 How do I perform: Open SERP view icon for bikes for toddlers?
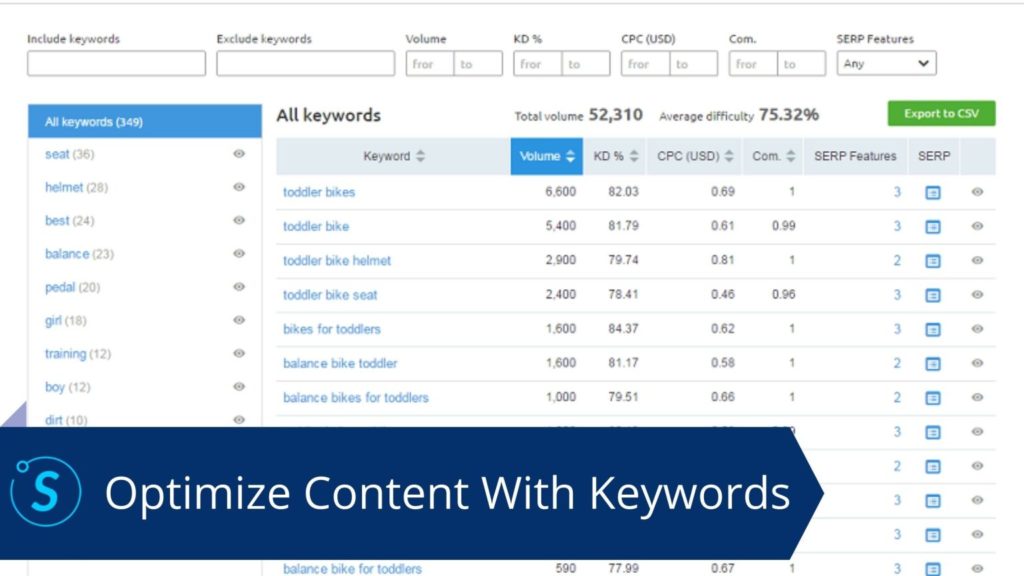click(x=932, y=329)
